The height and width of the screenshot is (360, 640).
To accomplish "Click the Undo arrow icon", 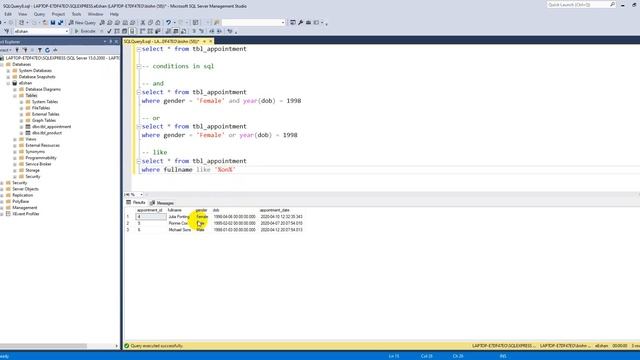I will (x=168, y=22).
